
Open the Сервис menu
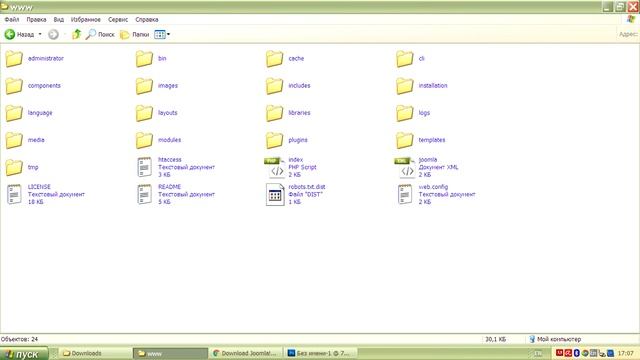(x=118, y=20)
